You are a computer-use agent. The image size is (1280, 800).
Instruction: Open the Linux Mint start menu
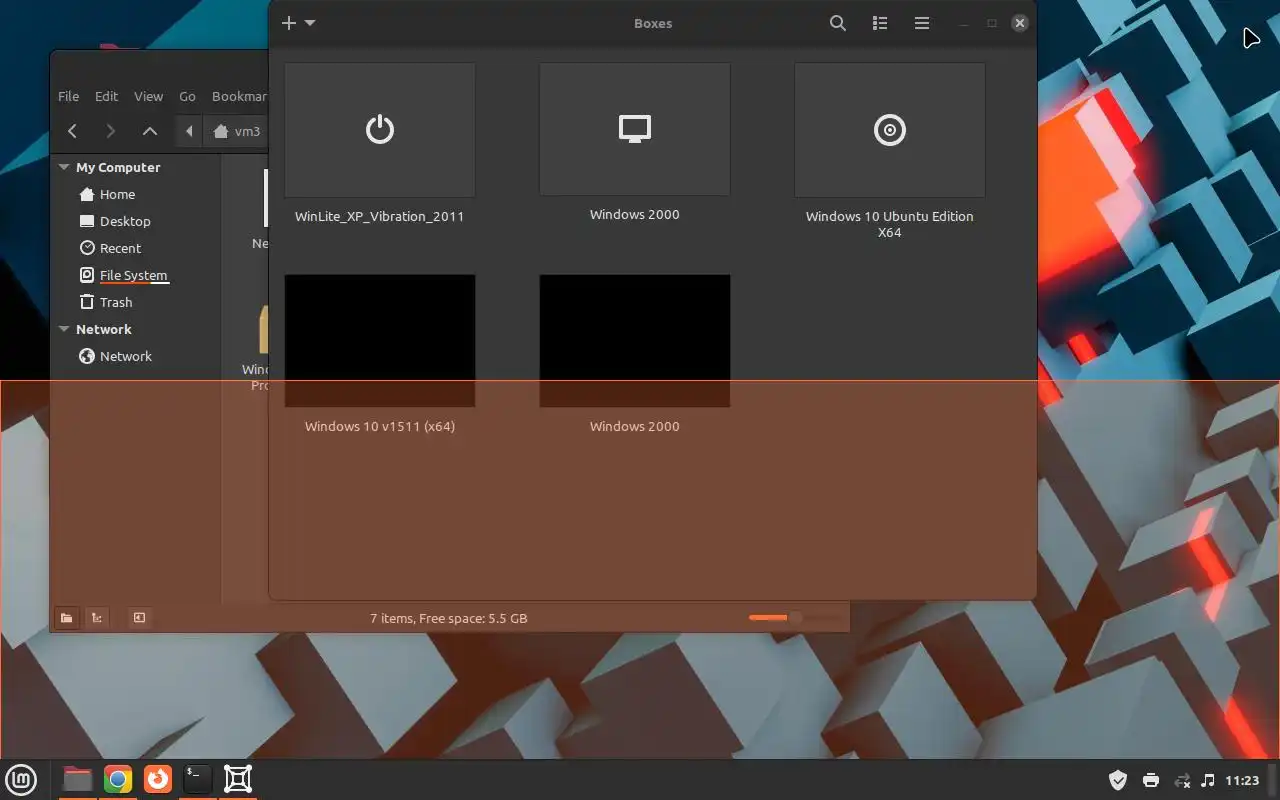click(x=21, y=779)
